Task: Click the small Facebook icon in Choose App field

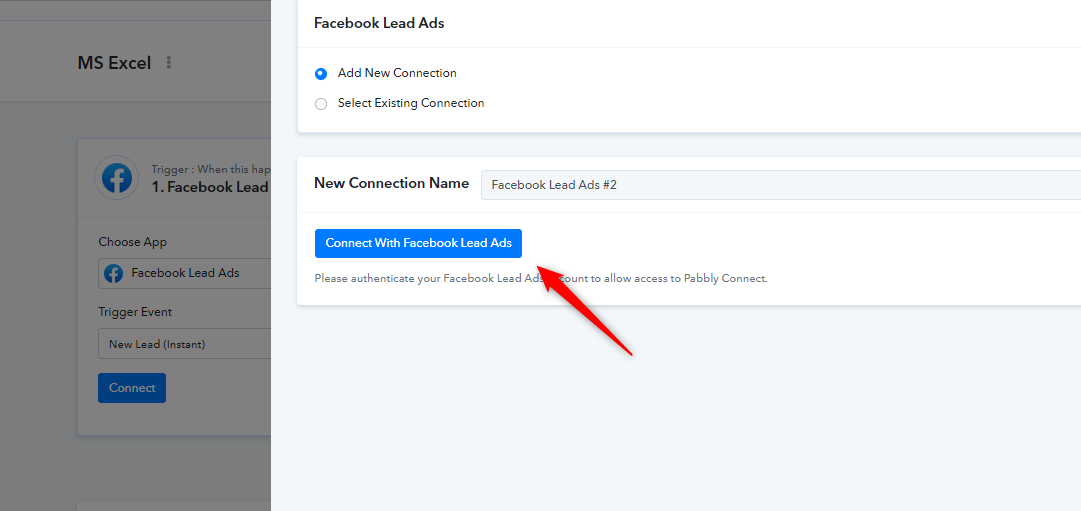Action: [x=113, y=273]
